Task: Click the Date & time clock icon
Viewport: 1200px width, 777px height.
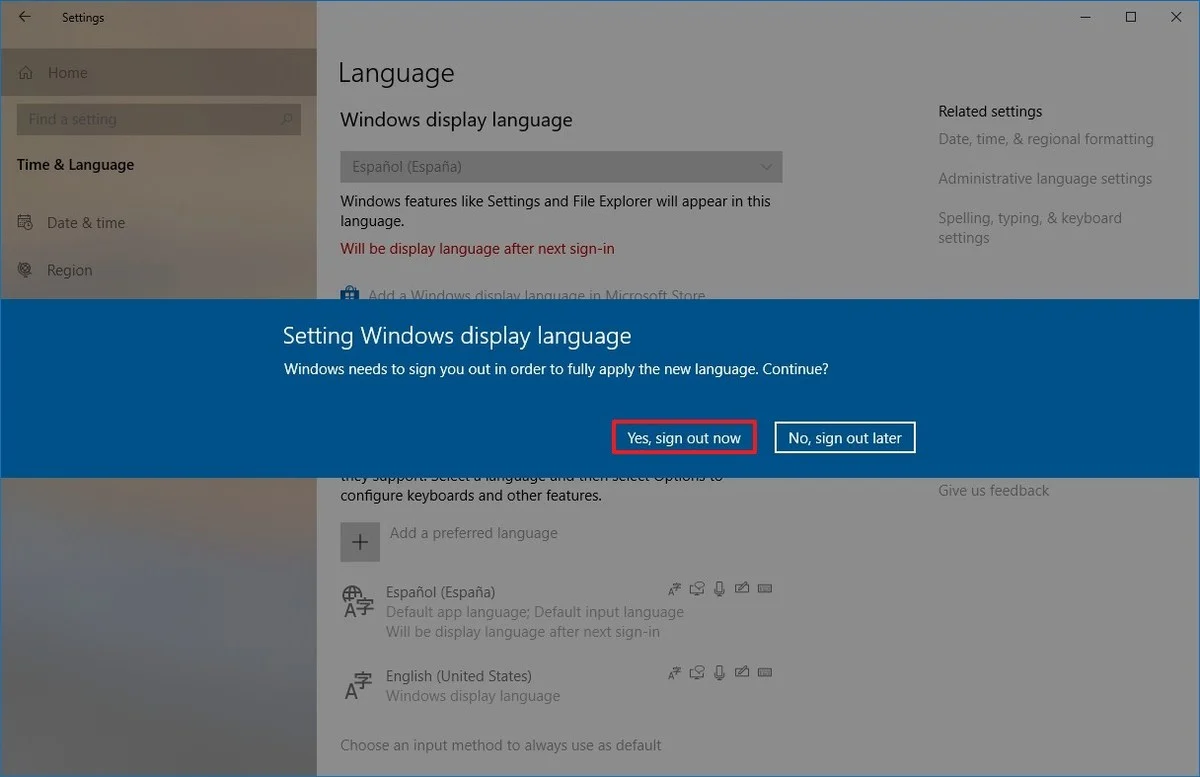Action: (26, 223)
